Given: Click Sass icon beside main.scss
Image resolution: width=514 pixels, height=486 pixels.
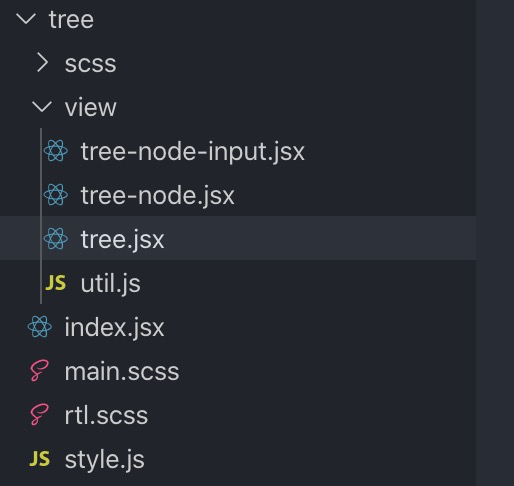Looking at the screenshot, I should coord(40,371).
